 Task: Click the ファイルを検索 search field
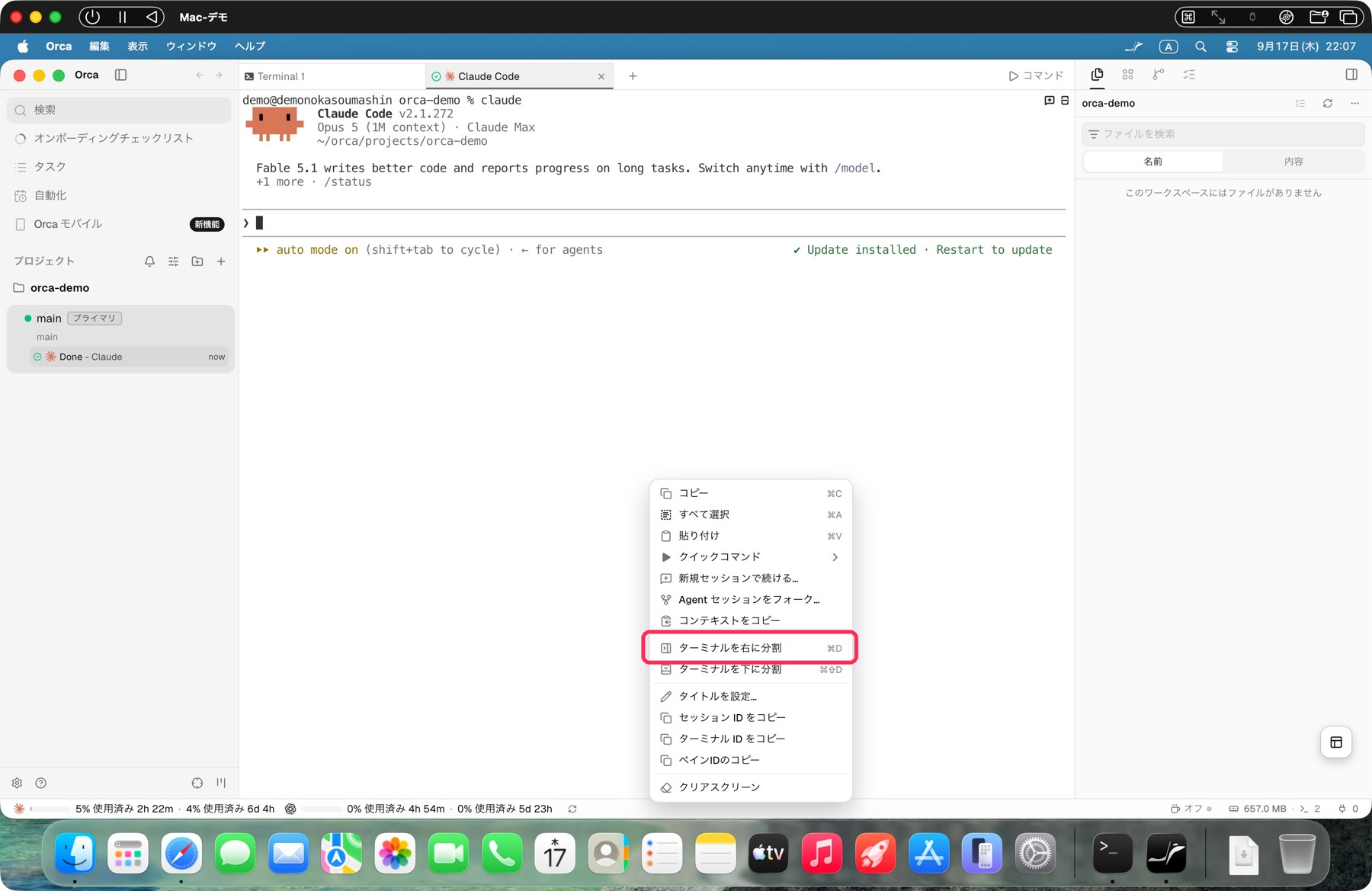tap(1223, 134)
